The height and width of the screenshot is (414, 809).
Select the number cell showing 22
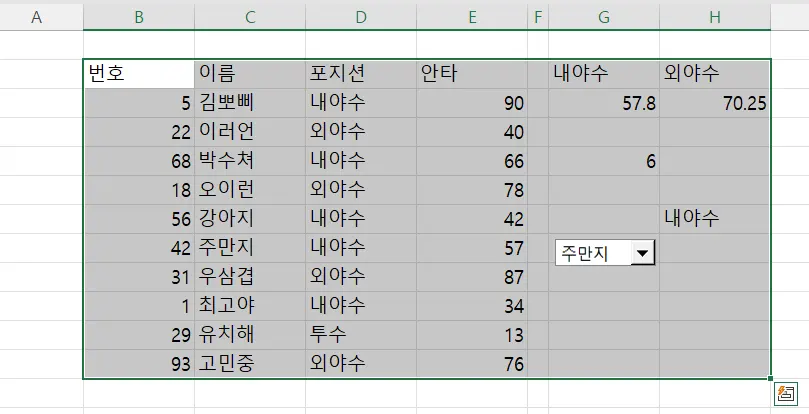(139, 132)
